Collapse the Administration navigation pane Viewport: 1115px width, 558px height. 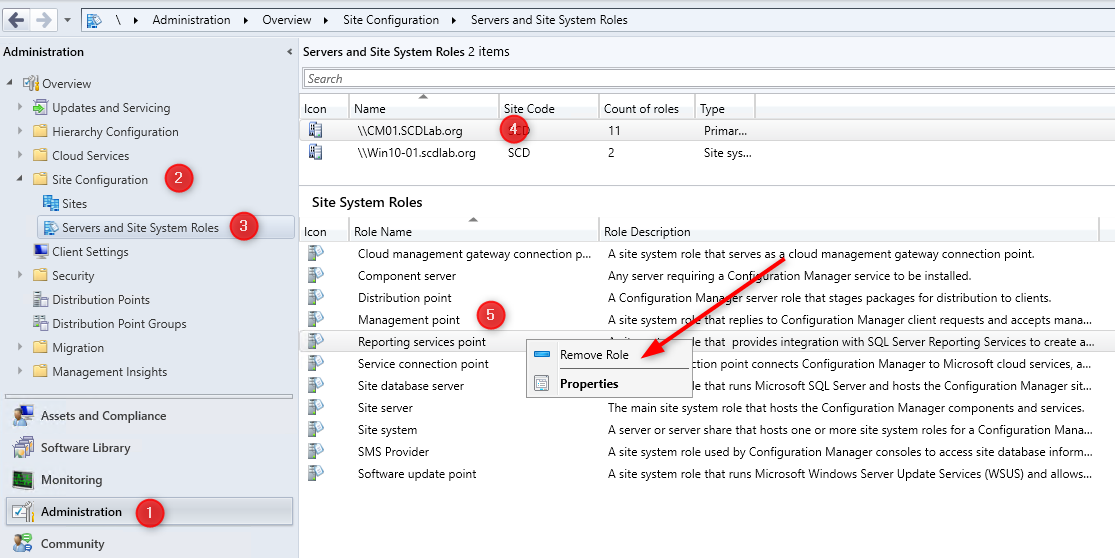pos(289,52)
